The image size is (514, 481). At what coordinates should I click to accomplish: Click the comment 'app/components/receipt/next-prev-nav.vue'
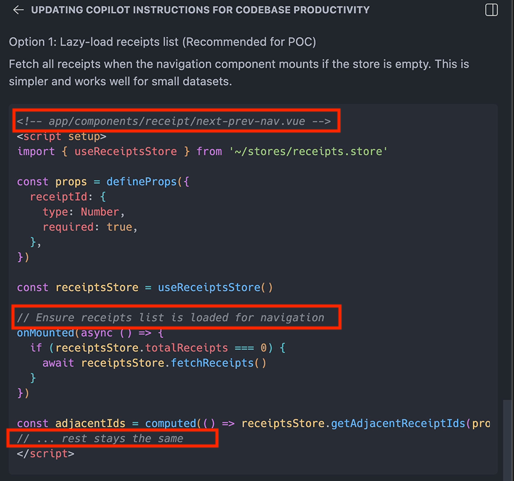(174, 121)
